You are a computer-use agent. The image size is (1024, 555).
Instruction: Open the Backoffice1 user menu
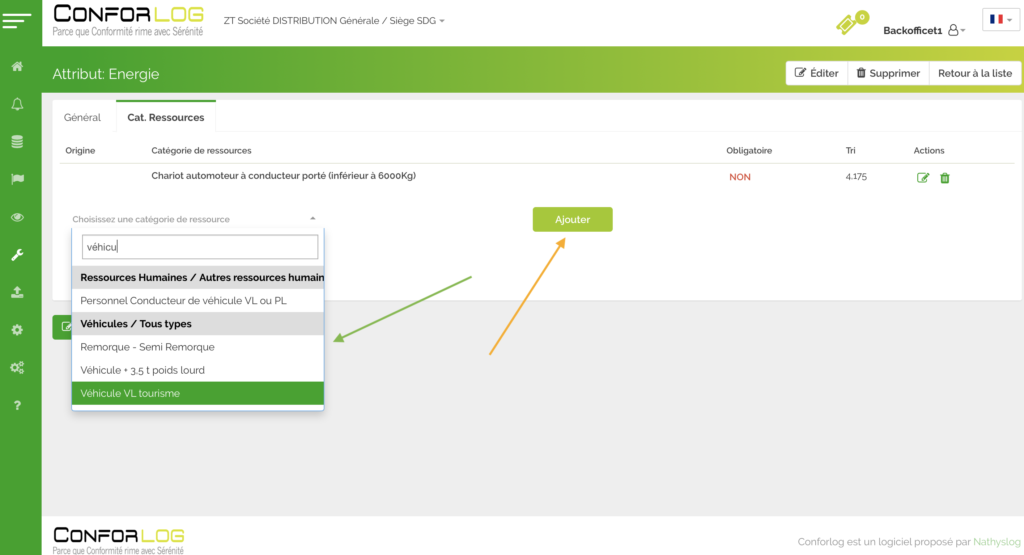pyautogui.click(x=923, y=31)
